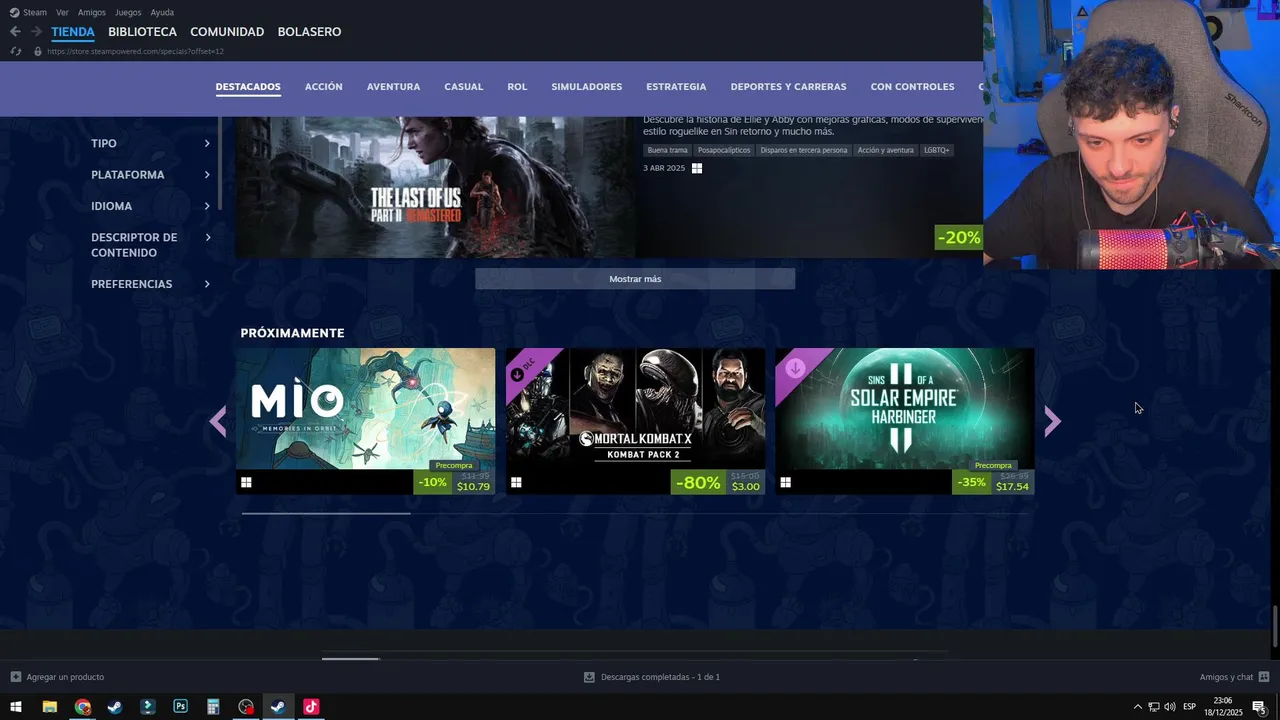1280x720 pixels.
Task: Click the downloads icon in bottom bar
Action: point(590,677)
